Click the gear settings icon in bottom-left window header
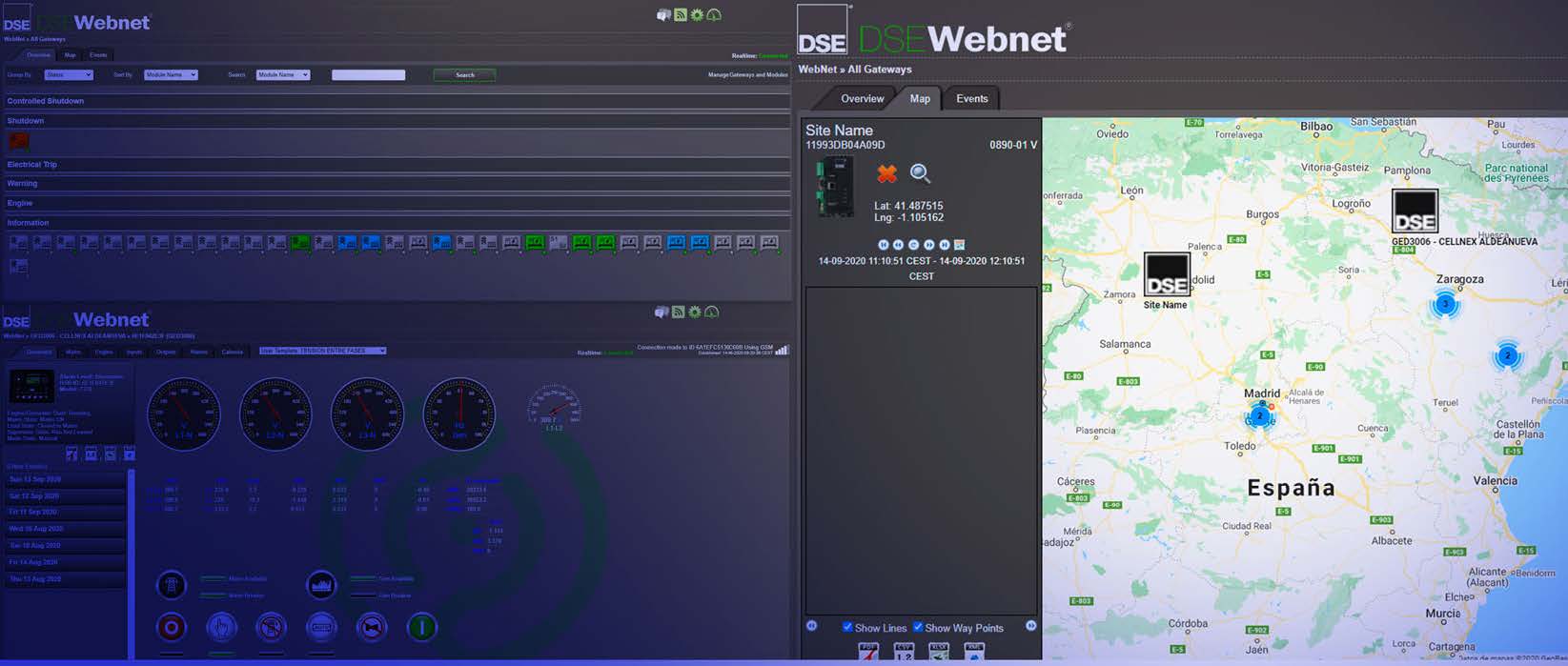 tap(695, 312)
